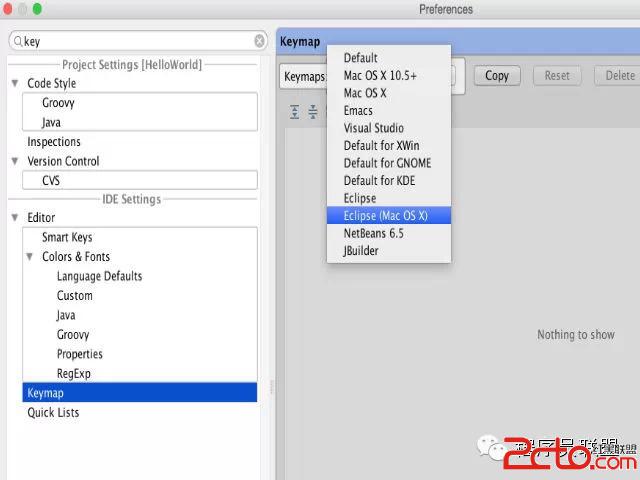Image resolution: width=640 pixels, height=480 pixels.
Task: Select the plain Mac OS X keymap entry
Action: pos(389,93)
